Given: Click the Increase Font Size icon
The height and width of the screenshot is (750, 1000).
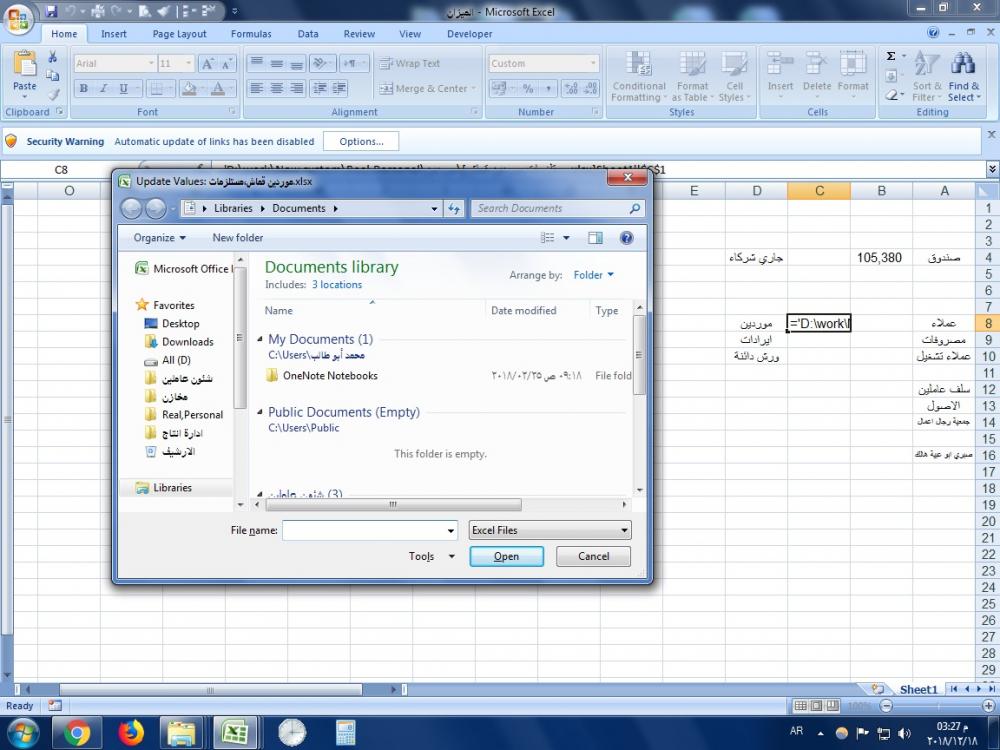Looking at the screenshot, I should 207,63.
